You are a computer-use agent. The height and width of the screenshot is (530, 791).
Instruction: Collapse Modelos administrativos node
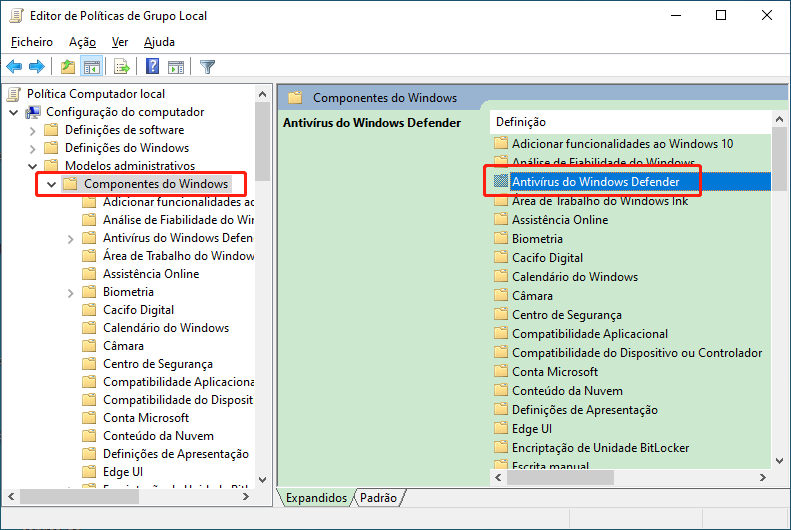[33, 166]
